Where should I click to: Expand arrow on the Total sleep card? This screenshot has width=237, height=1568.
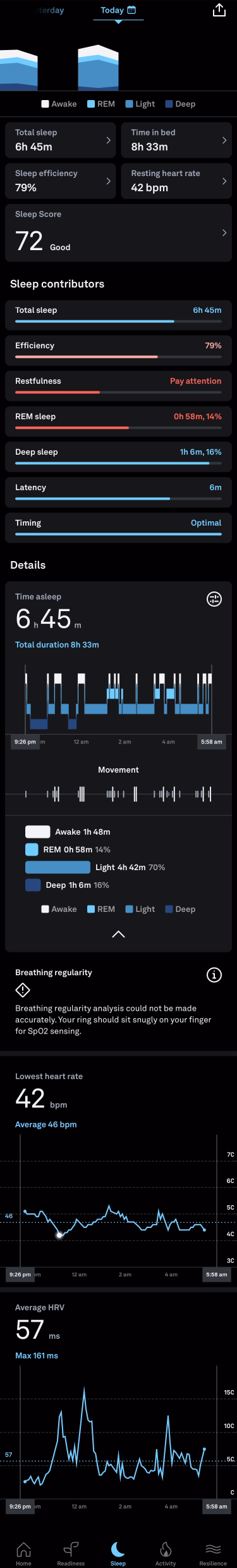(x=108, y=140)
